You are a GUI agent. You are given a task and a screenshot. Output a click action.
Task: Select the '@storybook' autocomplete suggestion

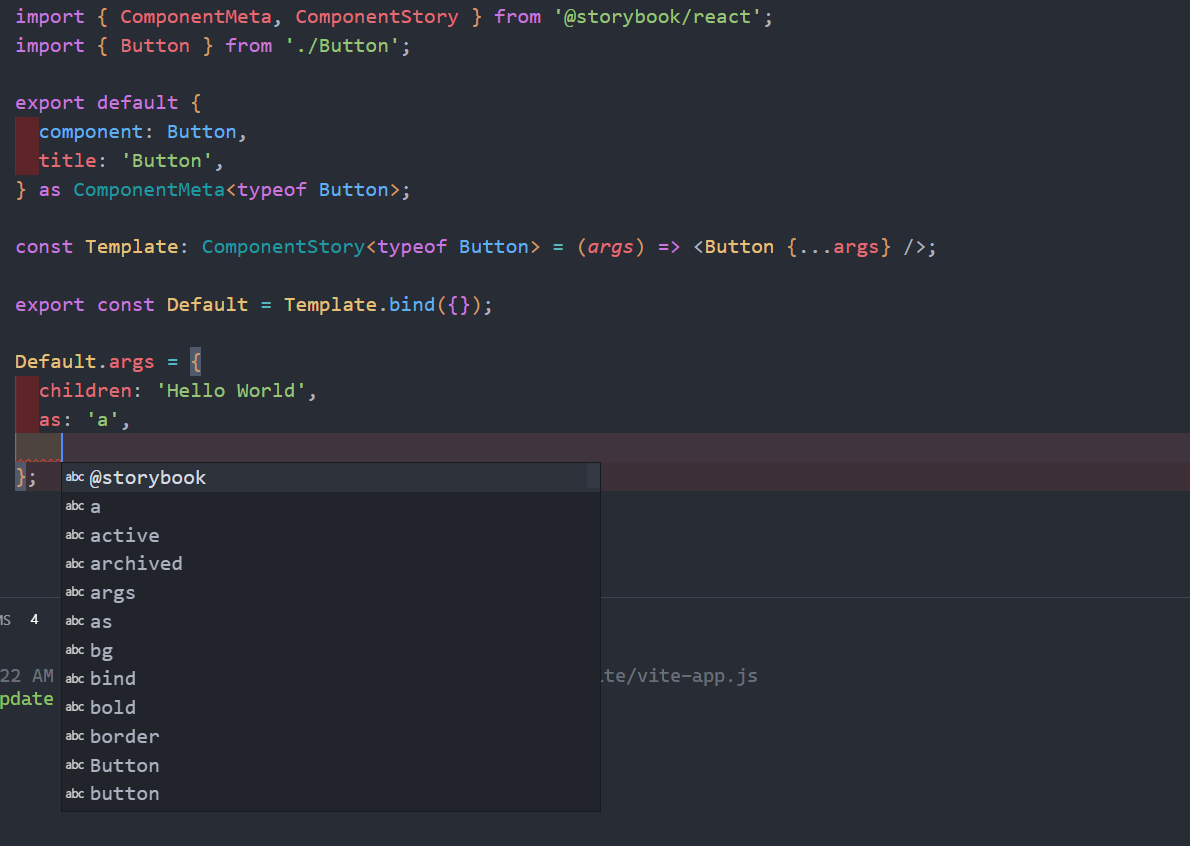(330, 477)
